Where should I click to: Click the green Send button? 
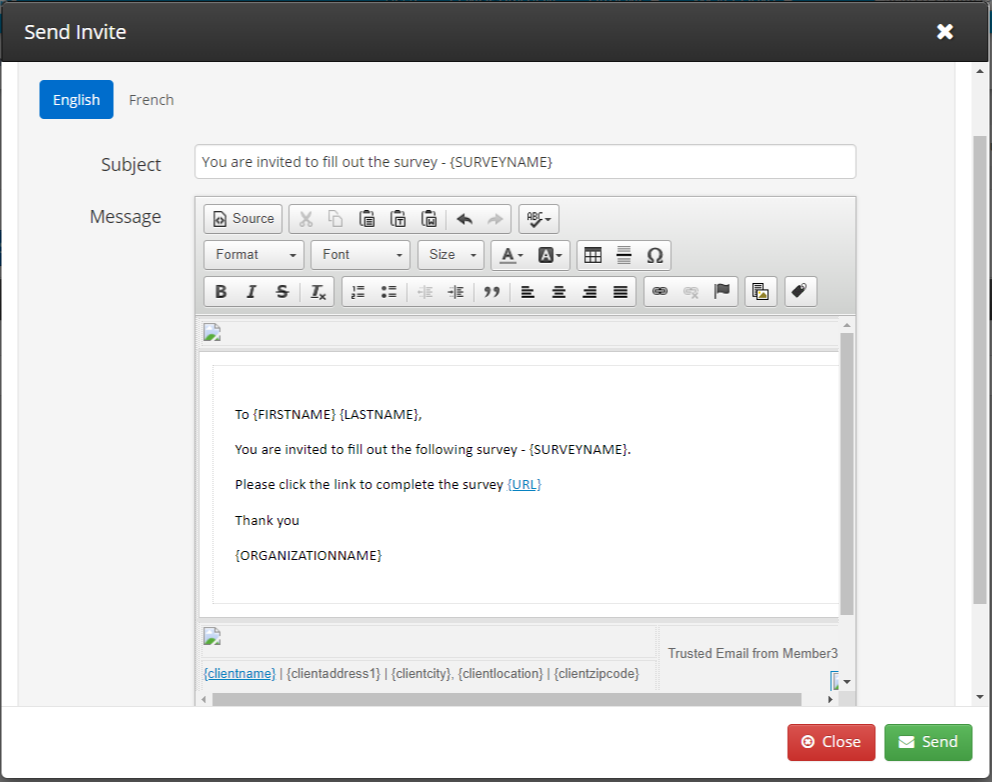click(928, 742)
